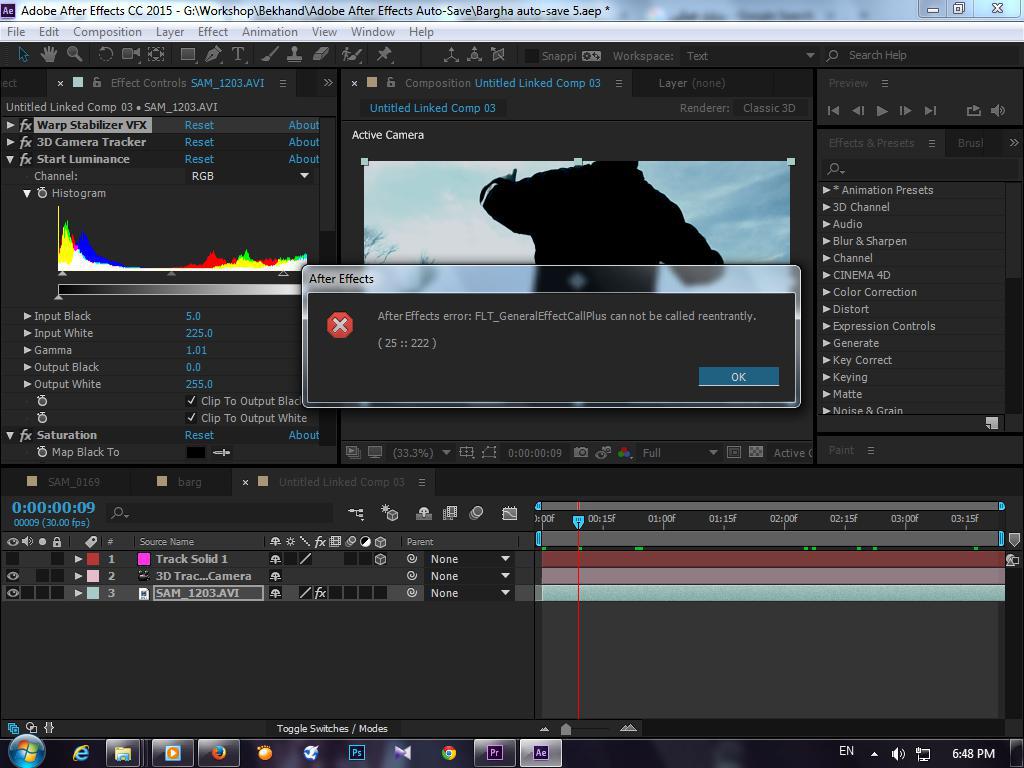
Task: Select the Puppet Pin tool
Action: 384,55
